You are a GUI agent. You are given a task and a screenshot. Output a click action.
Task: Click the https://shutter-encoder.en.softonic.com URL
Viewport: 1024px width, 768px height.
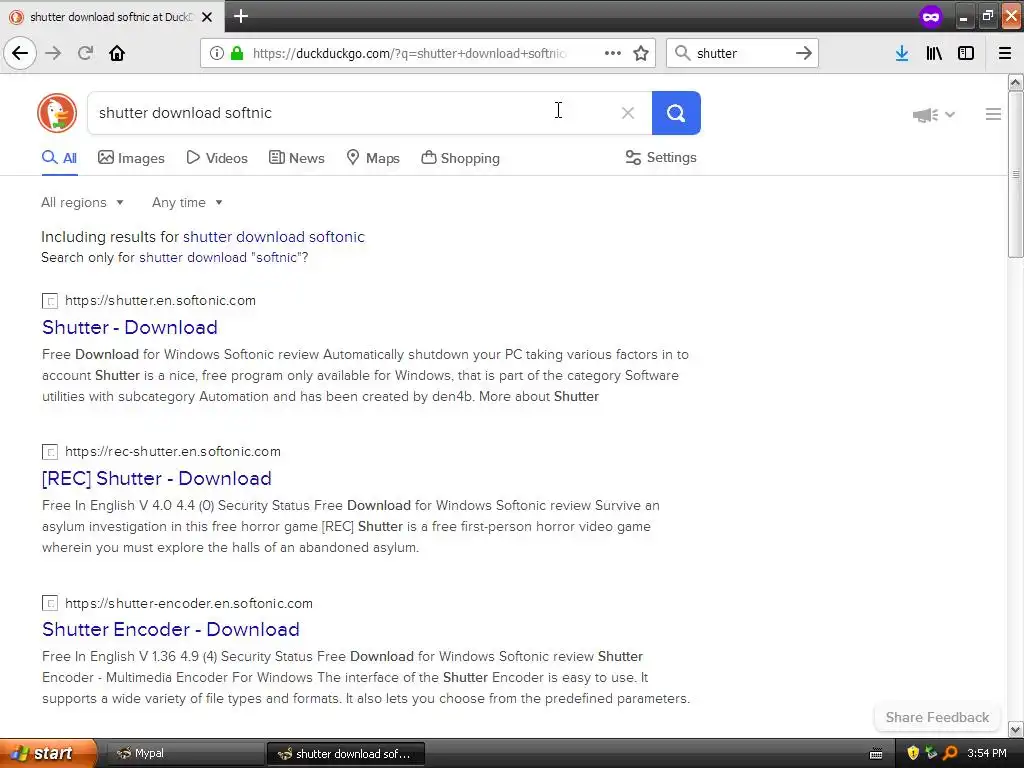click(189, 603)
